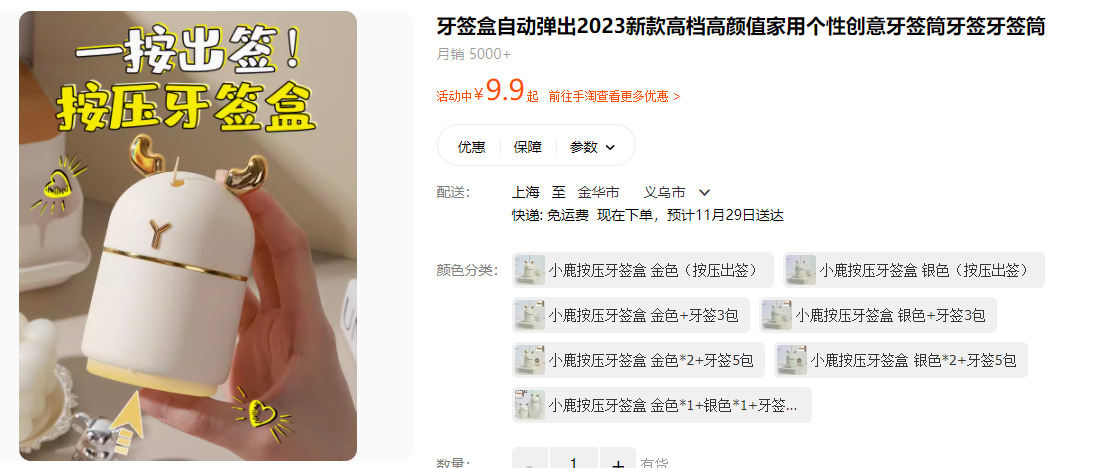Select the 金华市 delivery city

pyautogui.click(x=598, y=193)
